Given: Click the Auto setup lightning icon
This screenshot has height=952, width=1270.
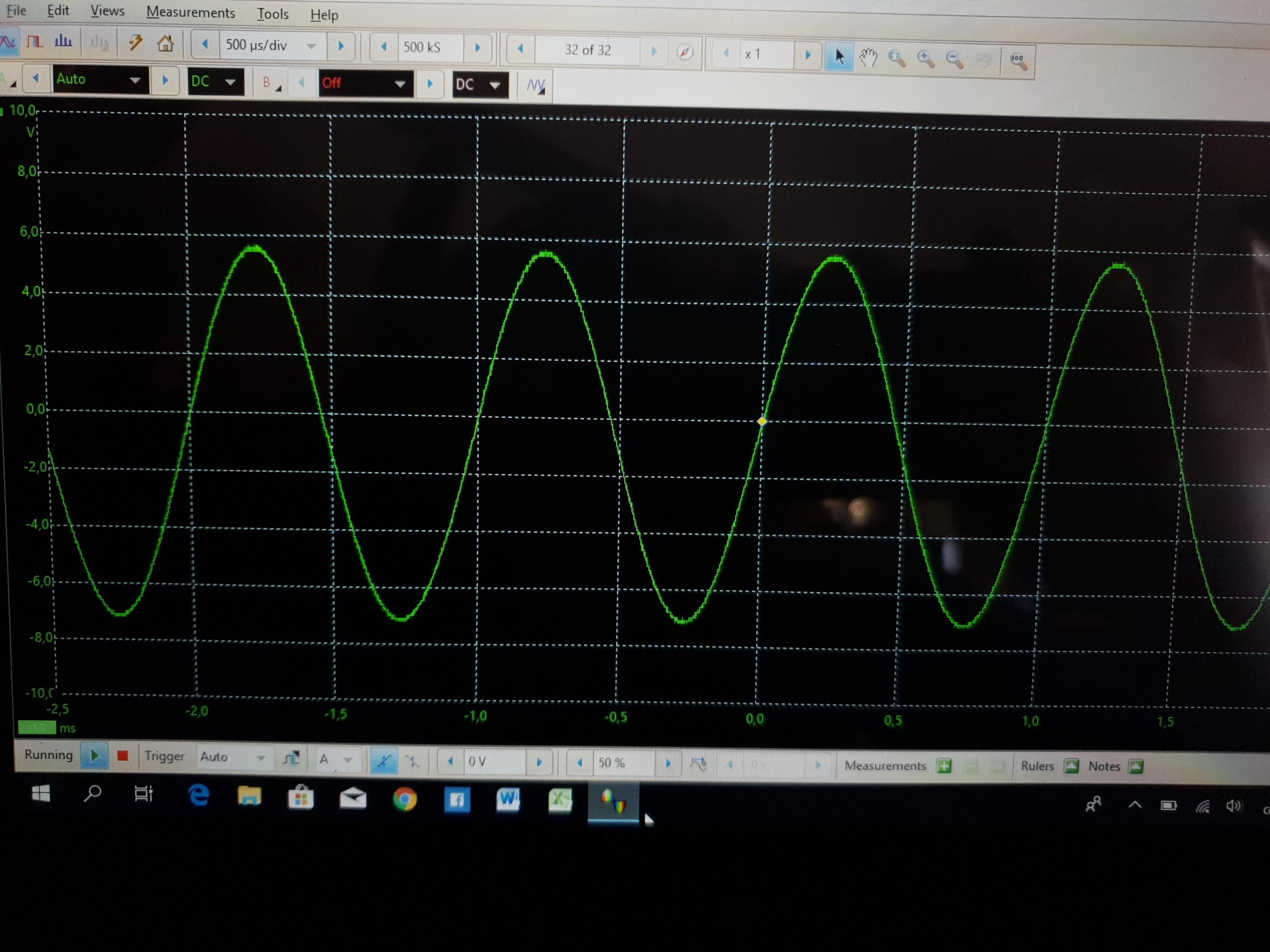Looking at the screenshot, I should (135, 43).
